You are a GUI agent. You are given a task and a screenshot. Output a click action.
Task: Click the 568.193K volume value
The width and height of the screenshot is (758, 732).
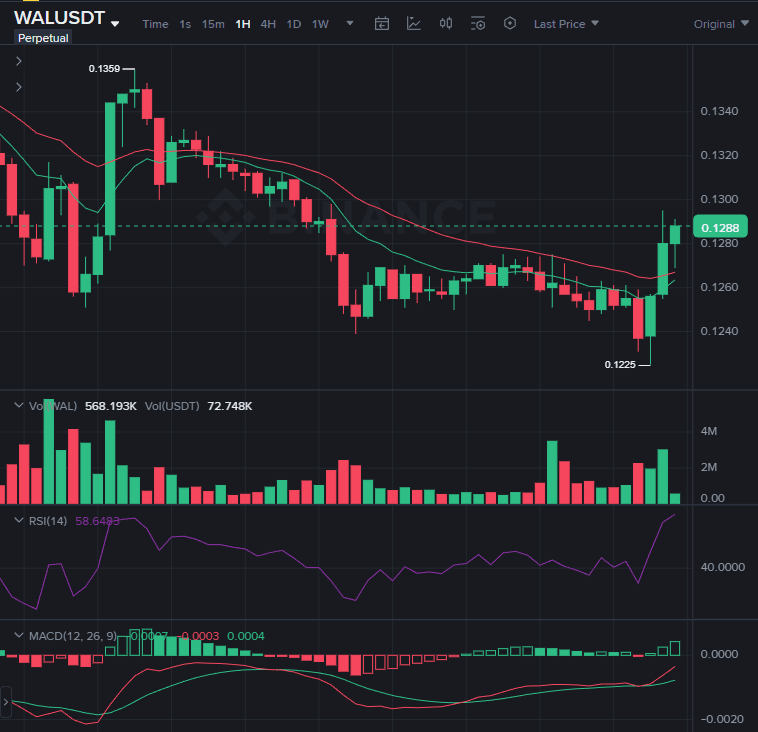coord(111,406)
